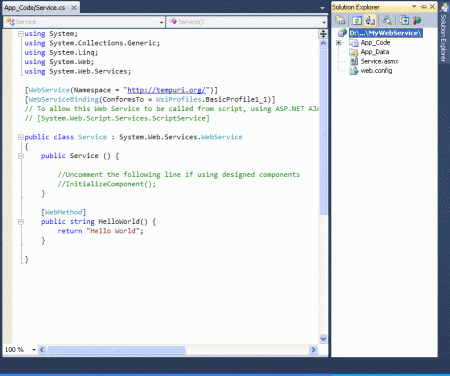
Task: Open Properties from Solution Explorer toolbar
Action: coord(340,21)
